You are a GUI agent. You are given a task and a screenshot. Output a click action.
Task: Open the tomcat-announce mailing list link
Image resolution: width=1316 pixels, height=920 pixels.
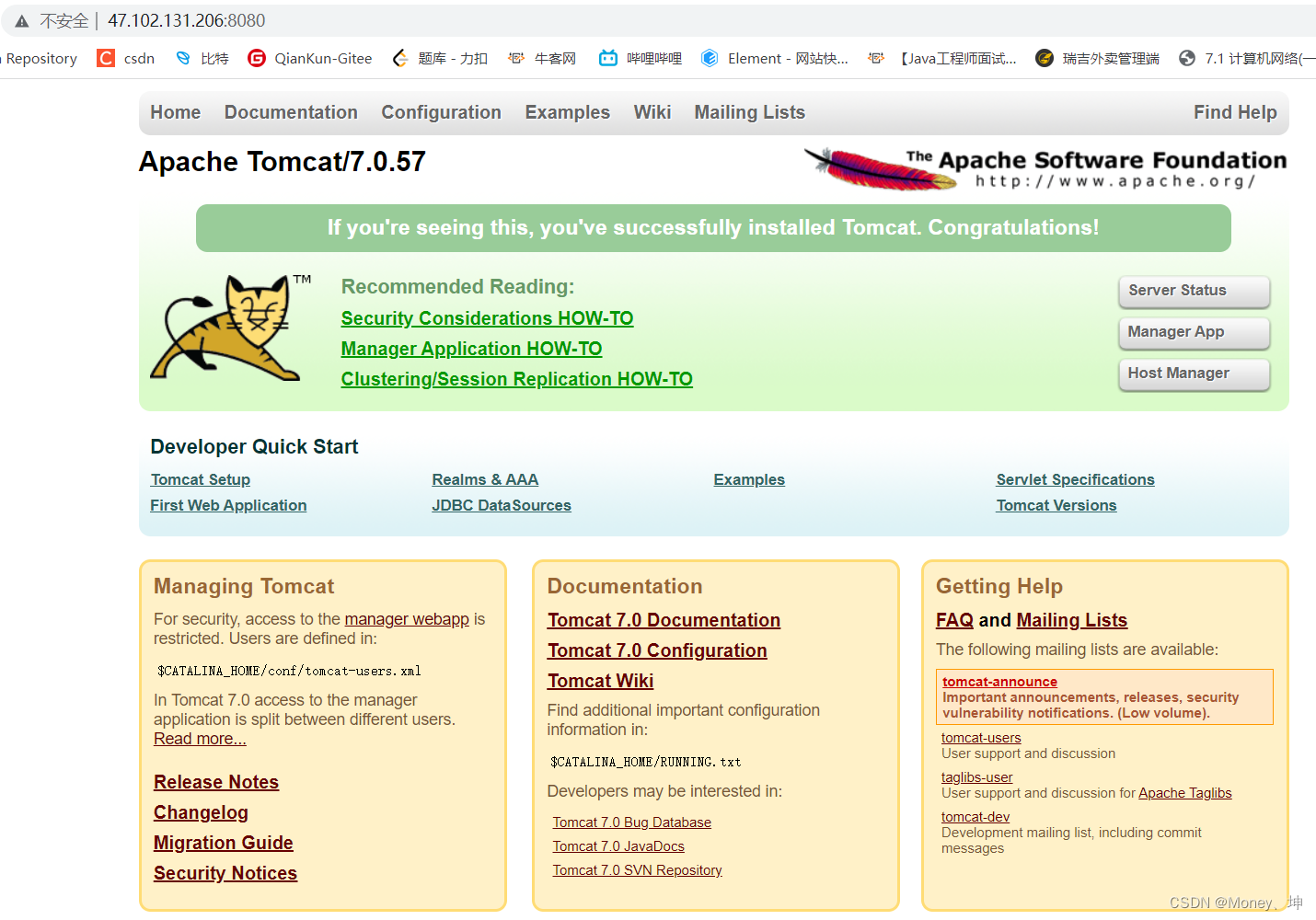tap(999, 682)
